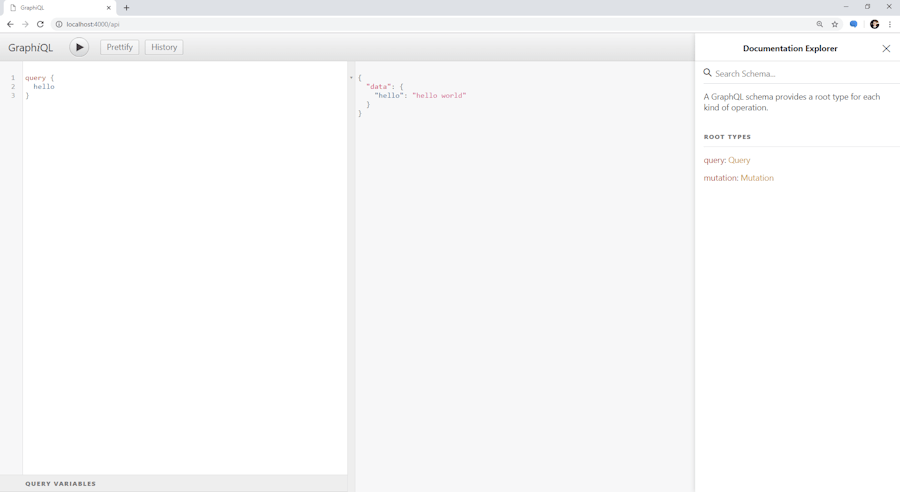Click the search magnifier icon in docs
900x492 pixels.
pos(708,73)
